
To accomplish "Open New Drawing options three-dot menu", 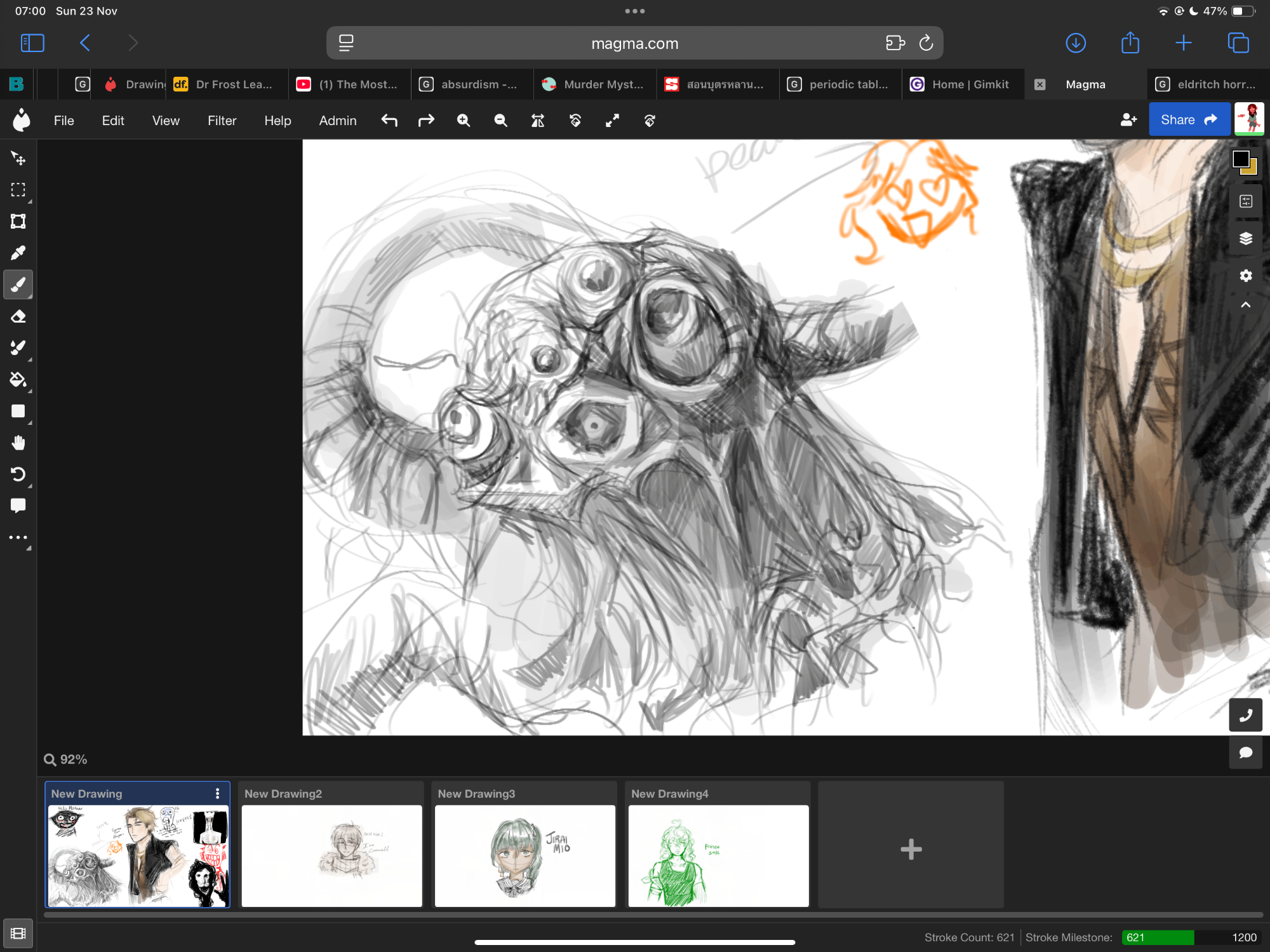I will [217, 793].
